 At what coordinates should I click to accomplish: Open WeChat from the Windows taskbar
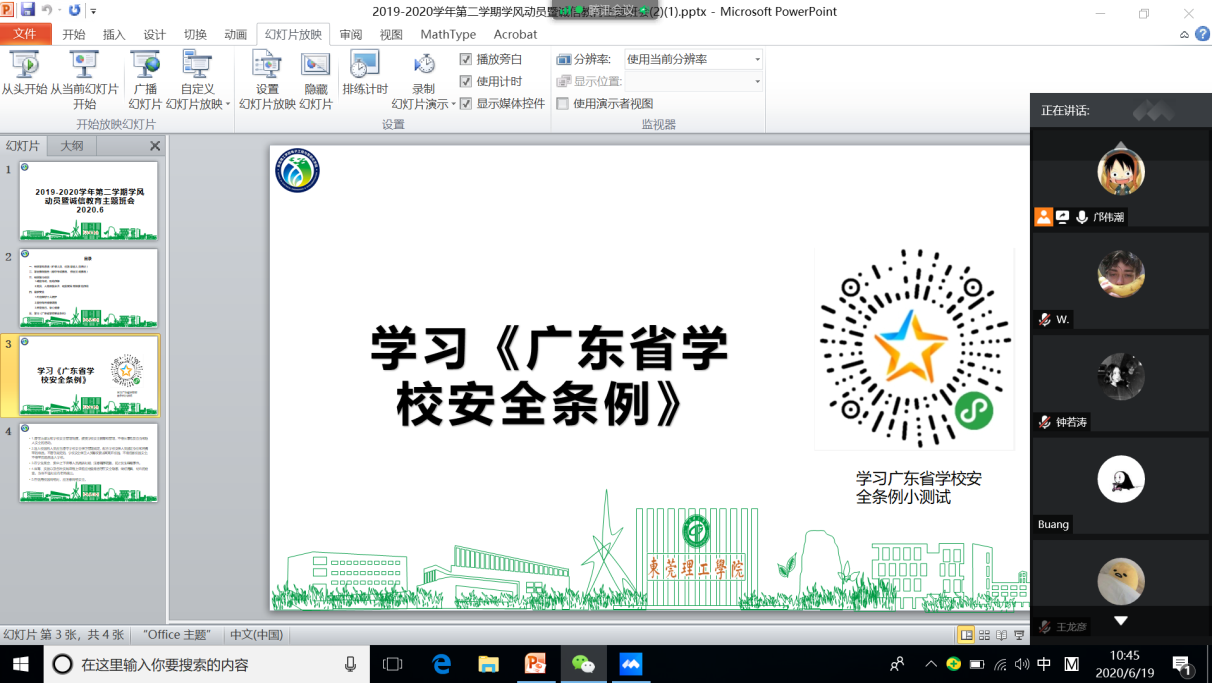coord(583,664)
